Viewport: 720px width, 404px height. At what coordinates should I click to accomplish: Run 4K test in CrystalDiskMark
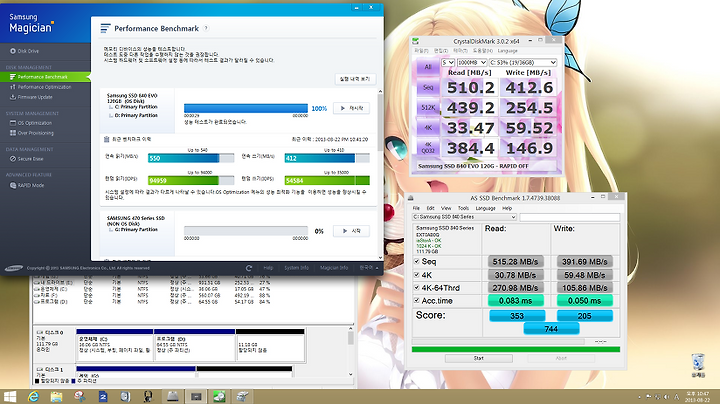(x=428, y=128)
